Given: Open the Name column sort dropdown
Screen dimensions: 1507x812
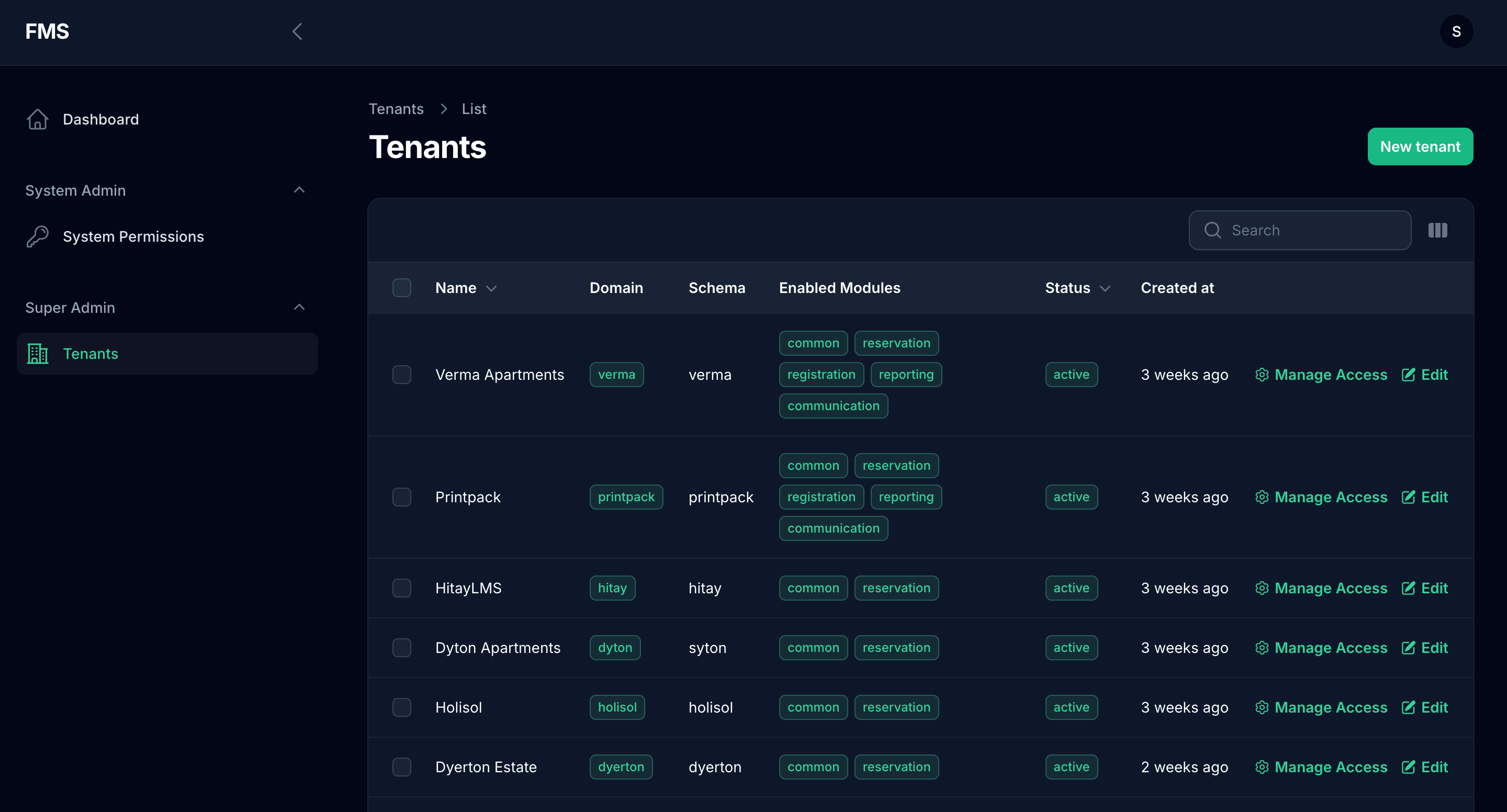Looking at the screenshot, I should (491, 288).
